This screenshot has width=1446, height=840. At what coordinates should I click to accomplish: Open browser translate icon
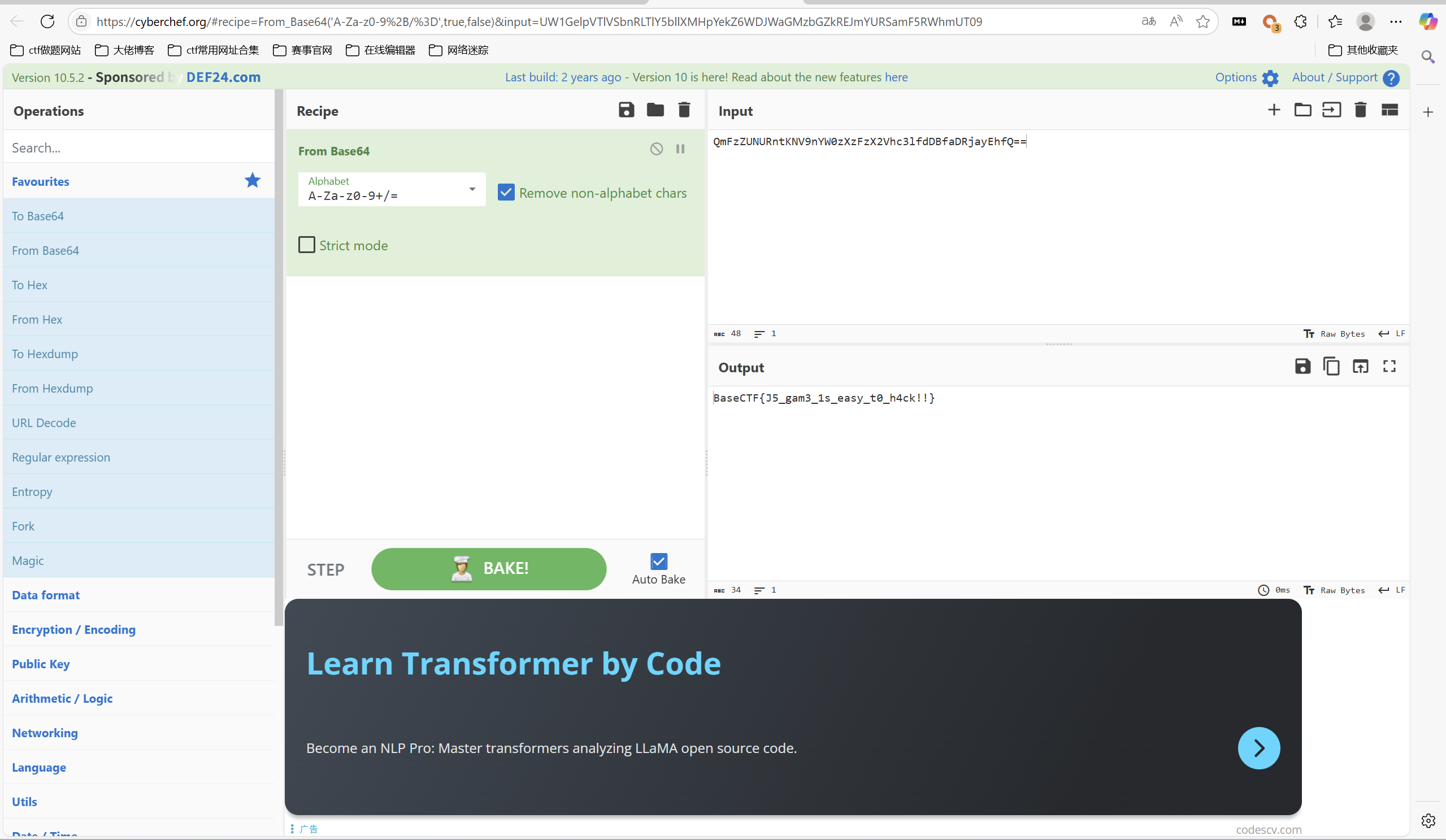1148,22
